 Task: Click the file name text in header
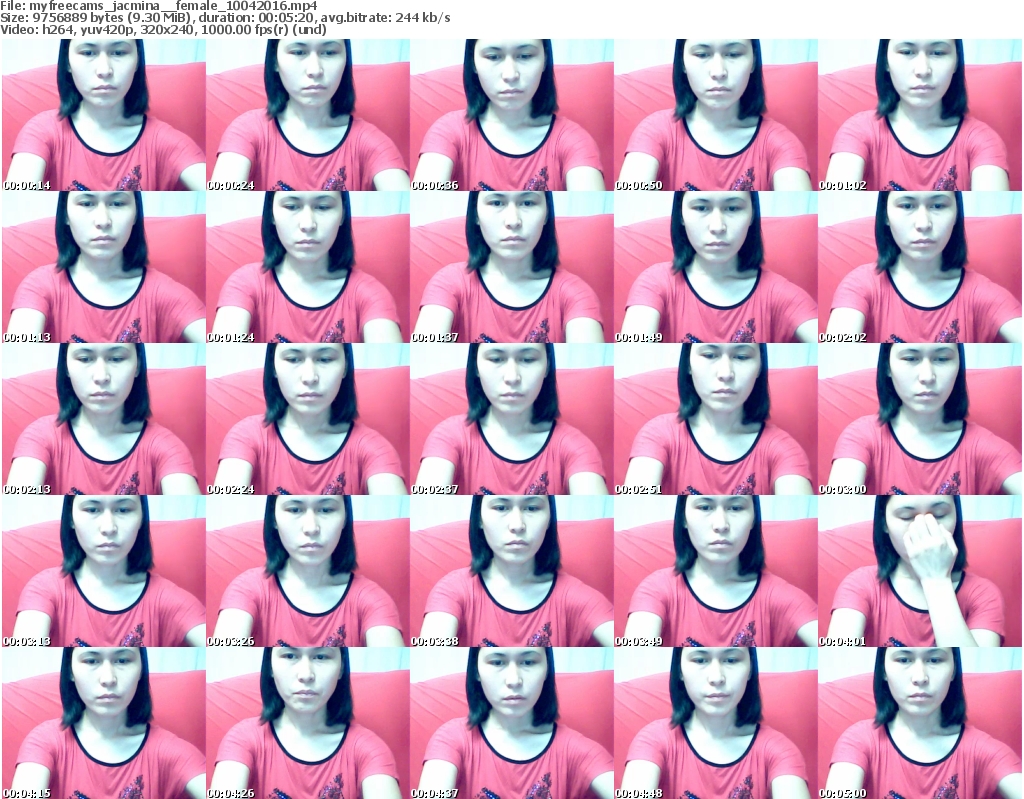(159, 6)
